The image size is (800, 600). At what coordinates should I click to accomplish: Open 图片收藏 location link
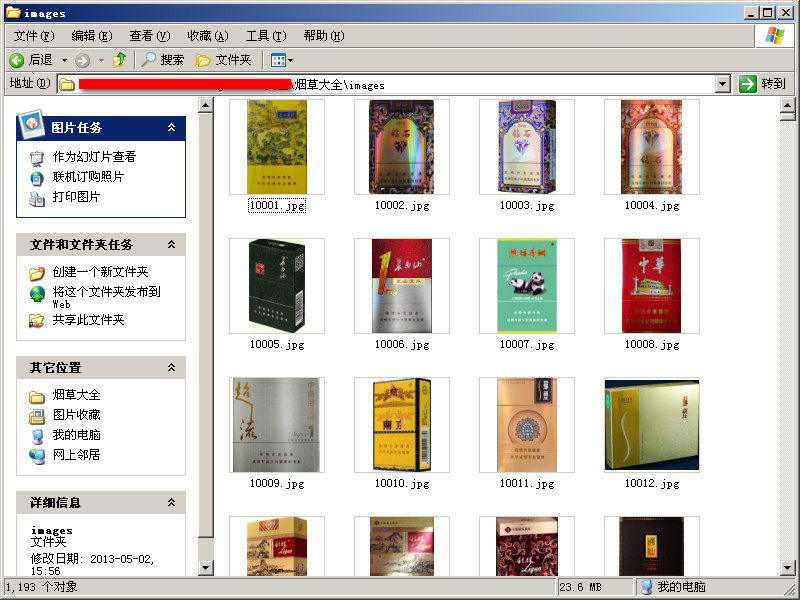pyautogui.click(x=77, y=415)
